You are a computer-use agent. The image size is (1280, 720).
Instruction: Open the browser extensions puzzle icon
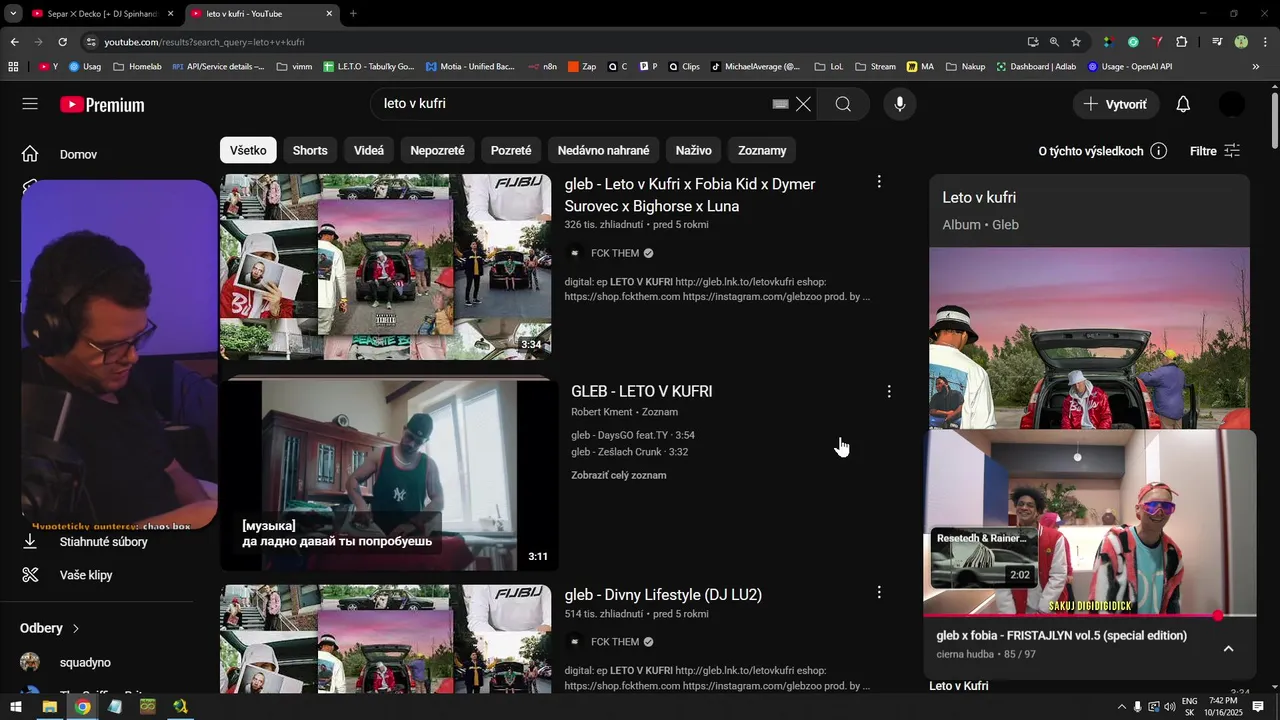click(x=1182, y=42)
